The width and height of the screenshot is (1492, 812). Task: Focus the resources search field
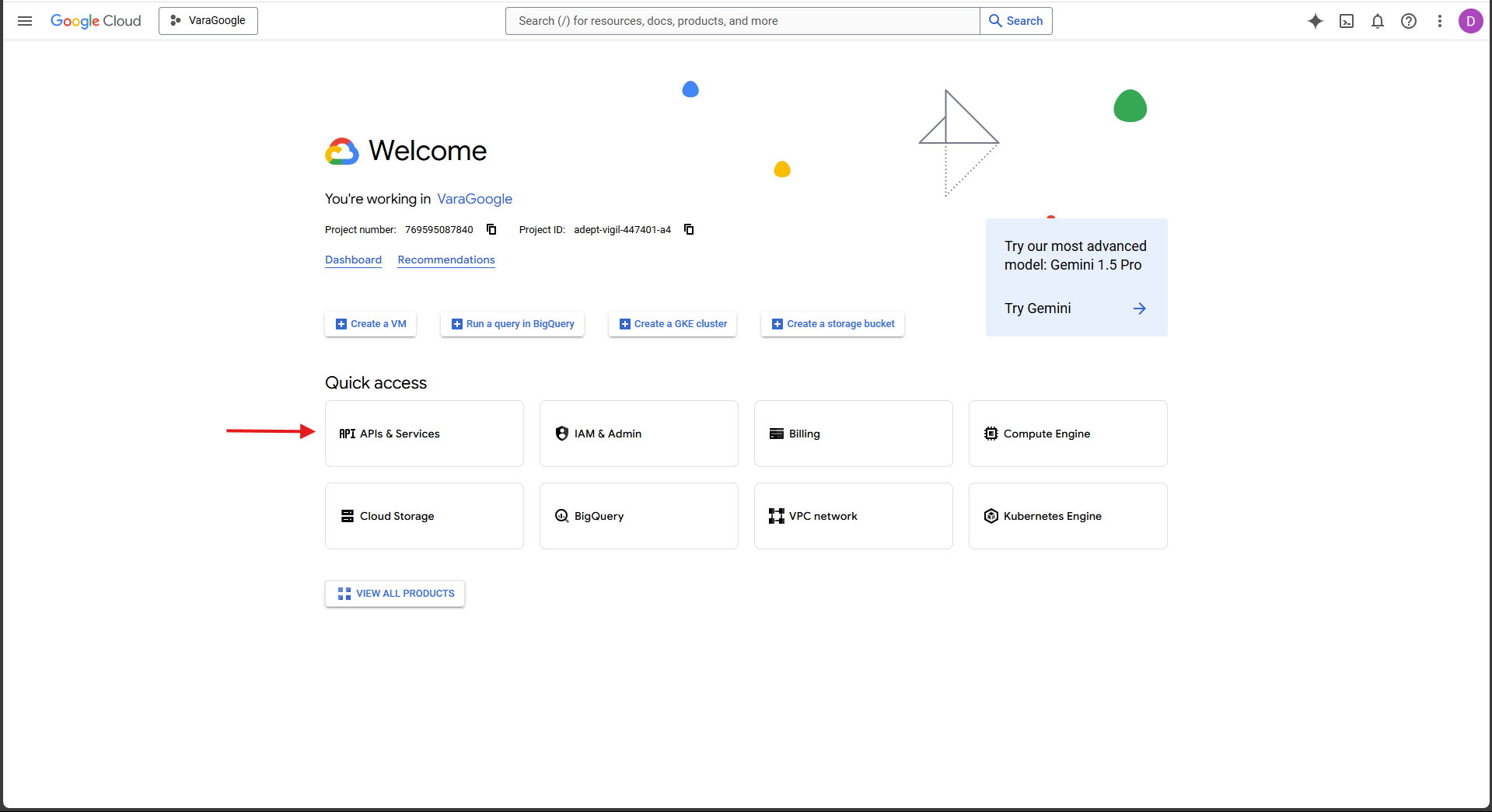click(x=743, y=21)
